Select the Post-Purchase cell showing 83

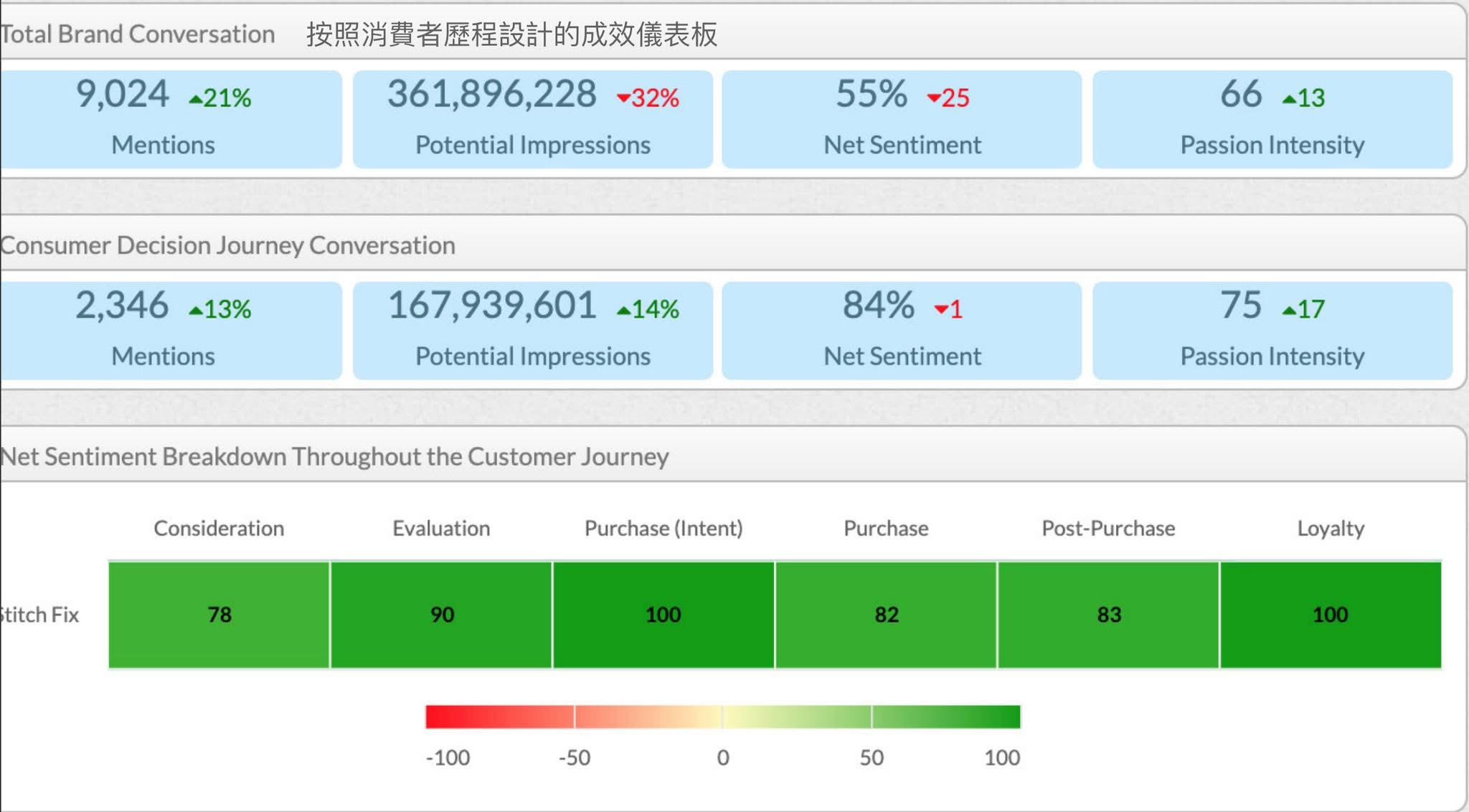pos(1108,615)
